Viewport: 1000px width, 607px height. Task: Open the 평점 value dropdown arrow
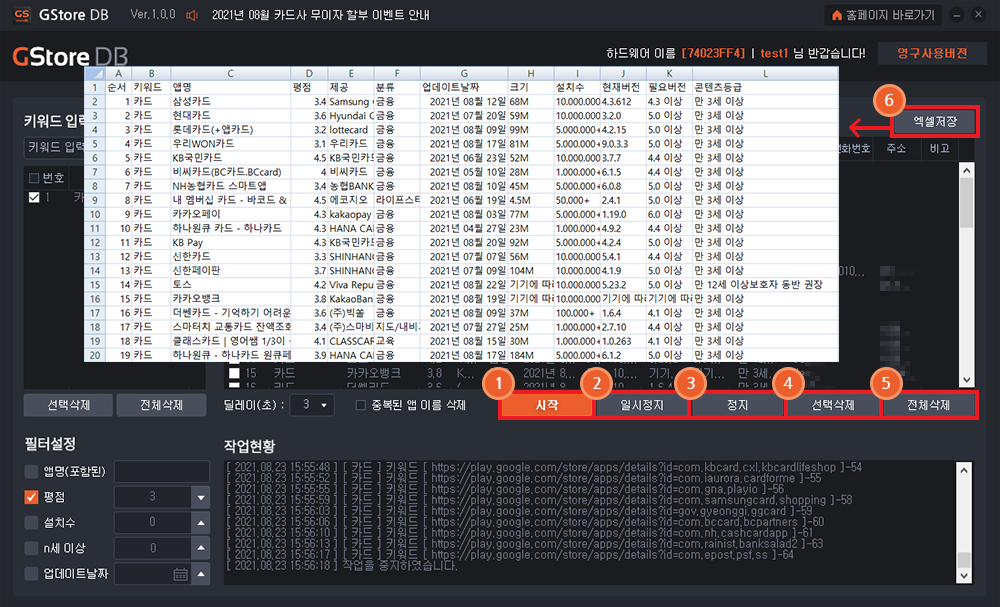click(x=201, y=497)
